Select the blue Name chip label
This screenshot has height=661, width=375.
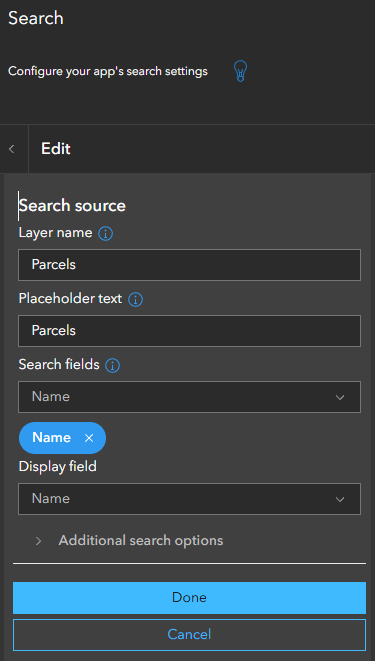[x=51, y=437]
